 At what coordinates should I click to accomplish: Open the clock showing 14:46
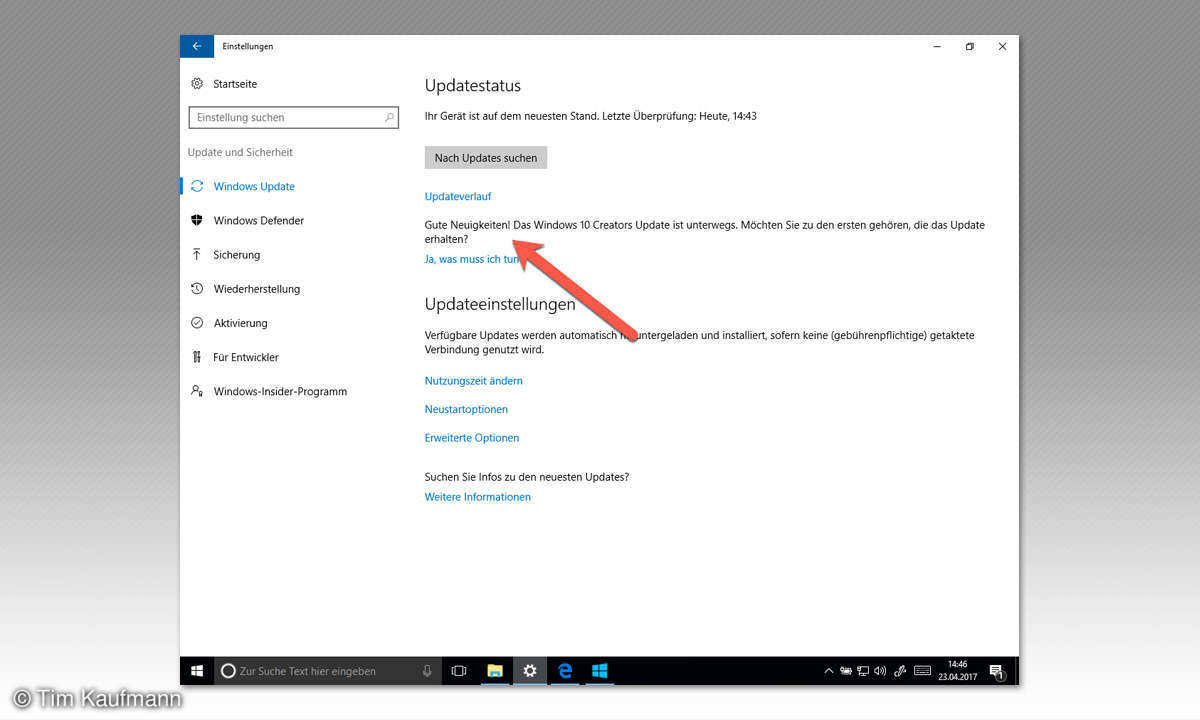[958, 670]
